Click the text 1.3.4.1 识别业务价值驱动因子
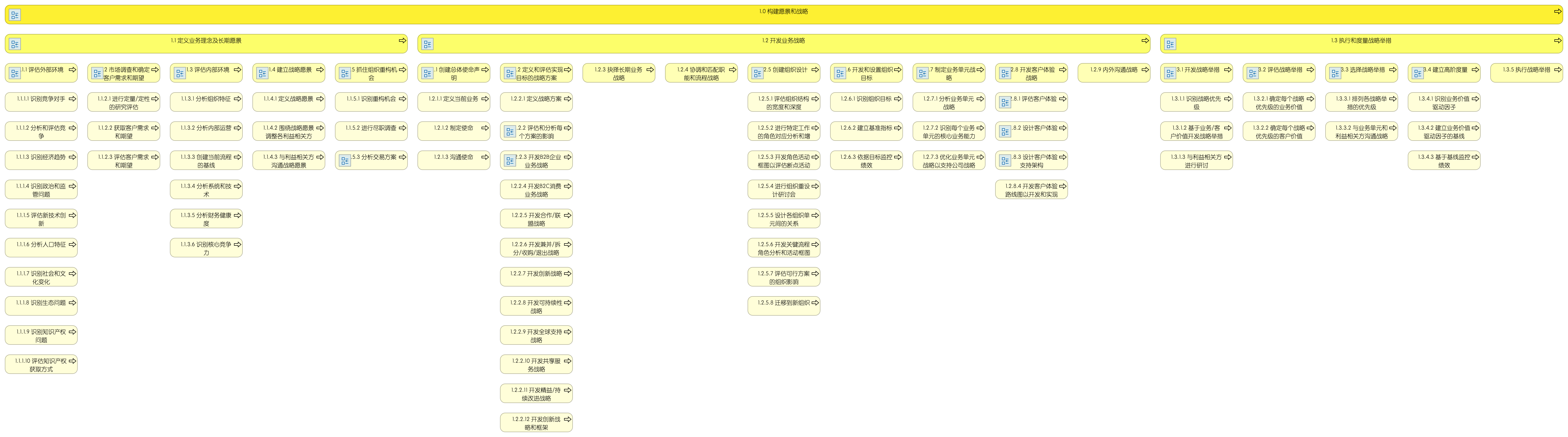The image size is (1568, 437). pos(1444,103)
